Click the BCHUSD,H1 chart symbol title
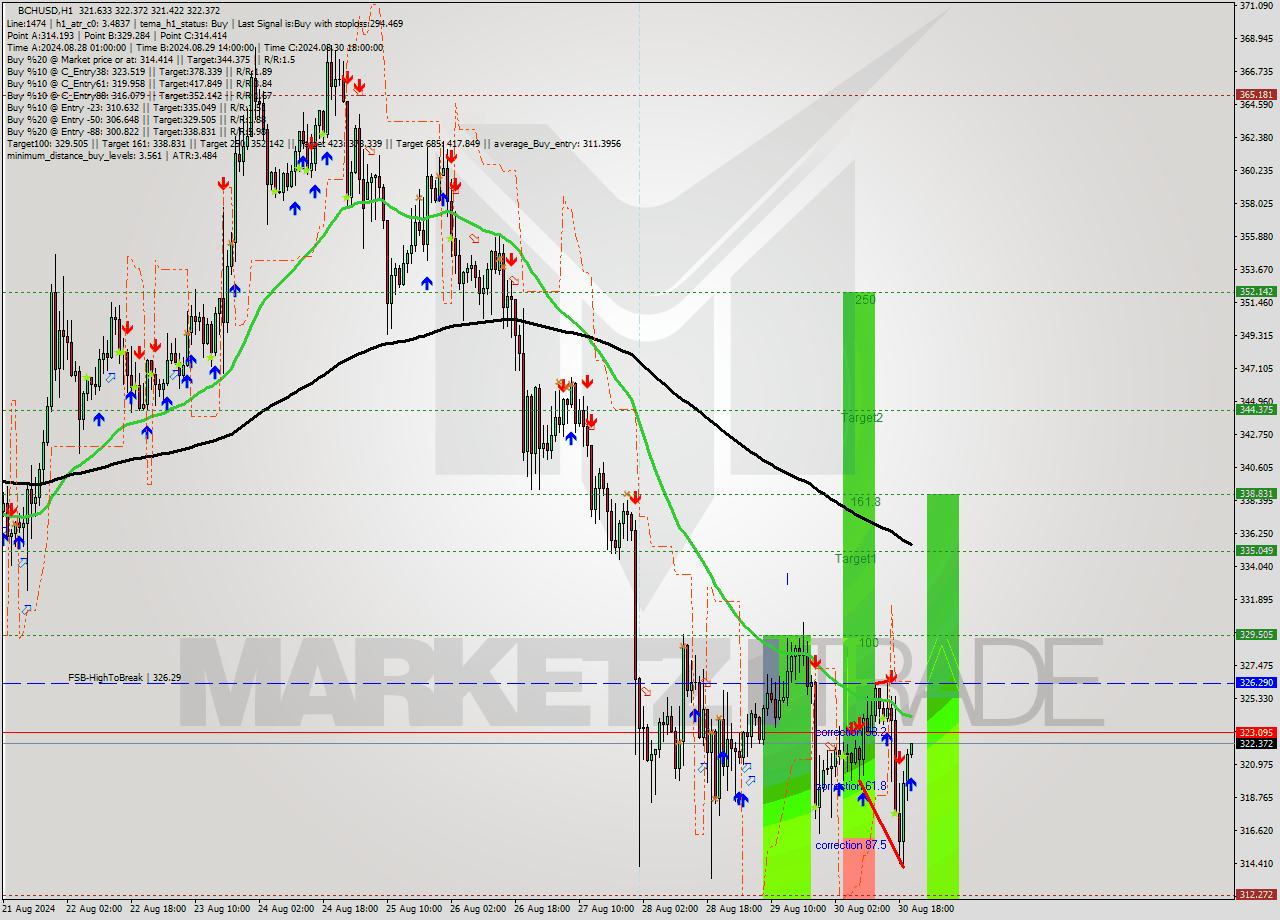Viewport: 1280px width, 920px height. 46,10
